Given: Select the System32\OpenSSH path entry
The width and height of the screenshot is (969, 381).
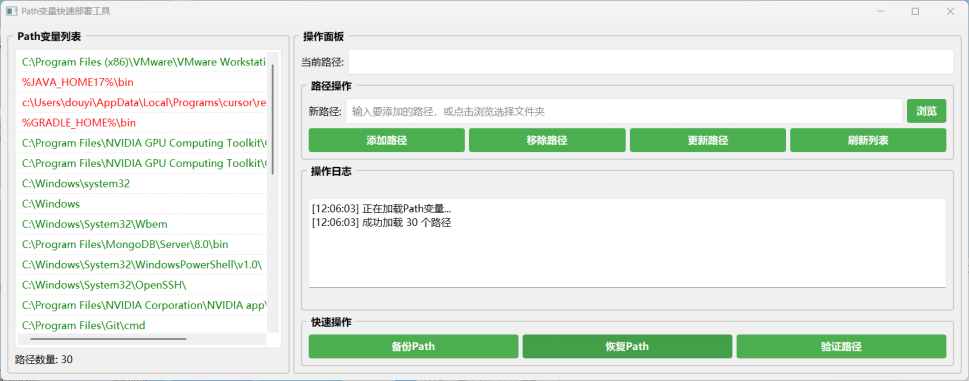Looking at the screenshot, I should pos(143,285).
